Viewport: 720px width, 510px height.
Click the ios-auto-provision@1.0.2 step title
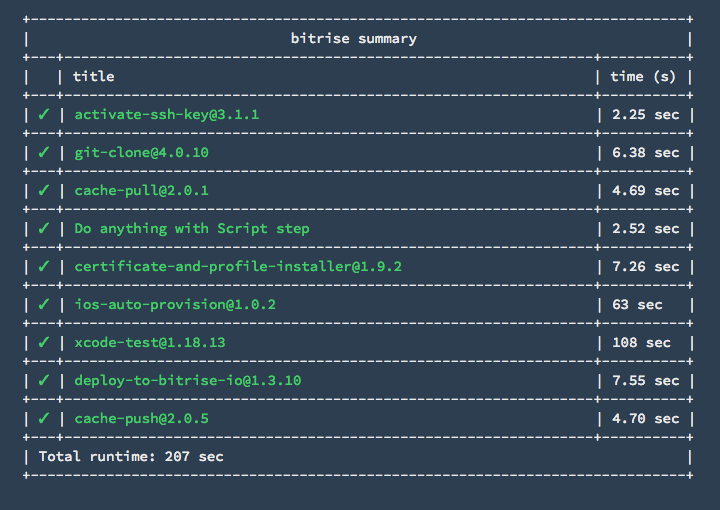coord(175,304)
